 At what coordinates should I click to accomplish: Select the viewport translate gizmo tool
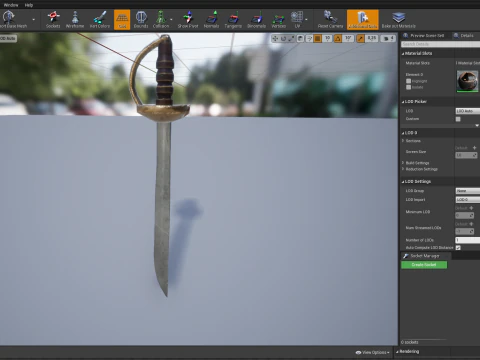[x=275, y=39]
